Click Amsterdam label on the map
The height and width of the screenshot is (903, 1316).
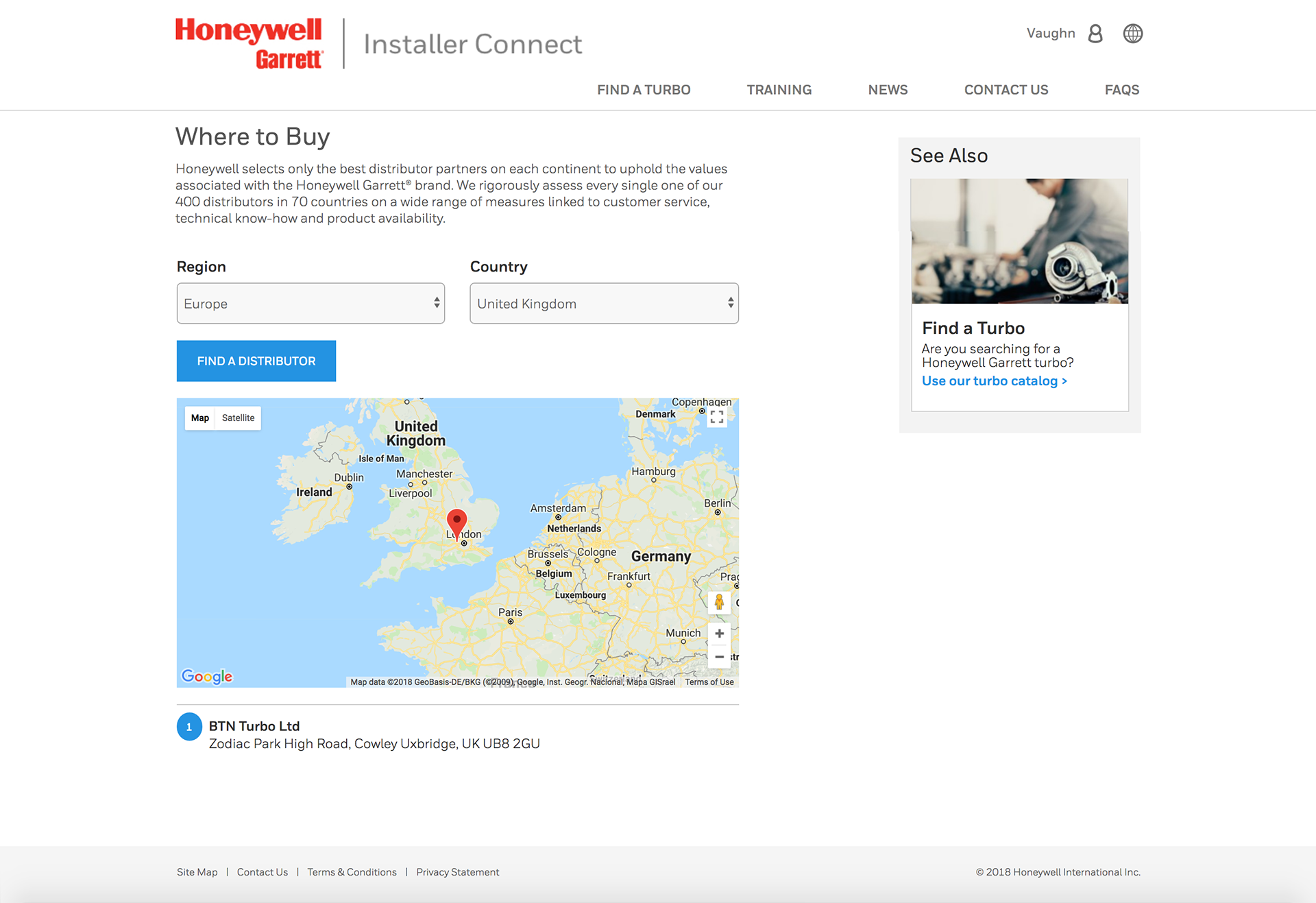[x=558, y=509]
